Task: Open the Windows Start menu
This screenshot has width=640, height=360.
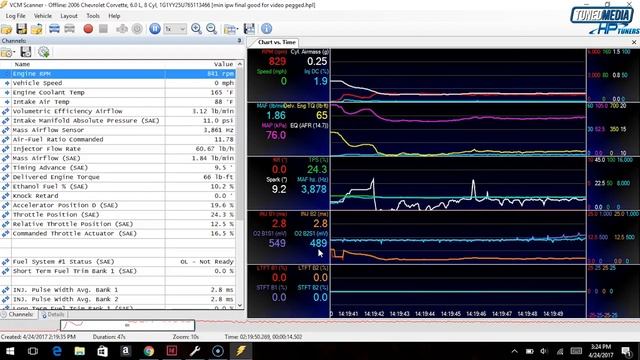Action: click(10, 351)
